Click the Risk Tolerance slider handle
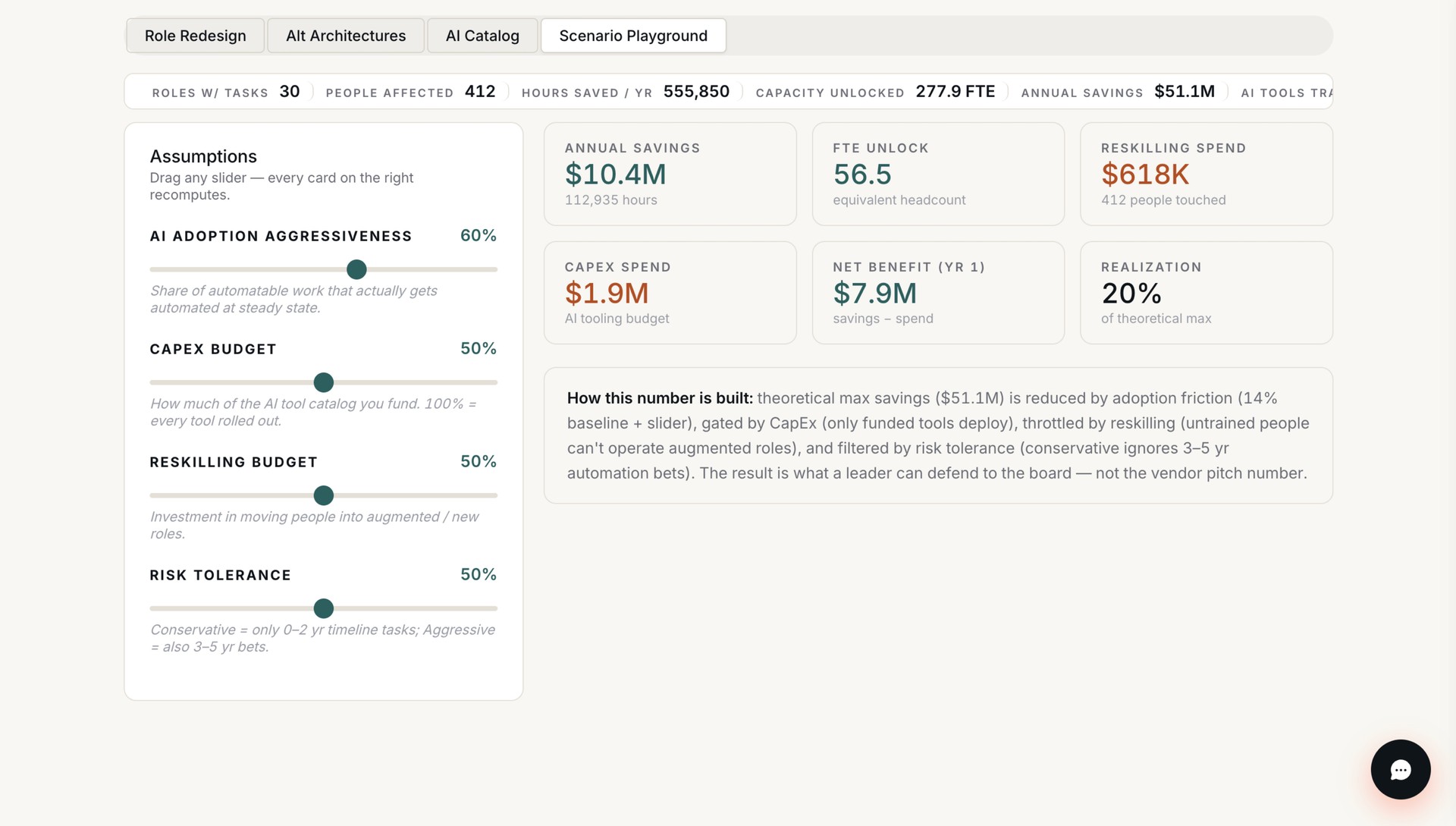 click(324, 608)
